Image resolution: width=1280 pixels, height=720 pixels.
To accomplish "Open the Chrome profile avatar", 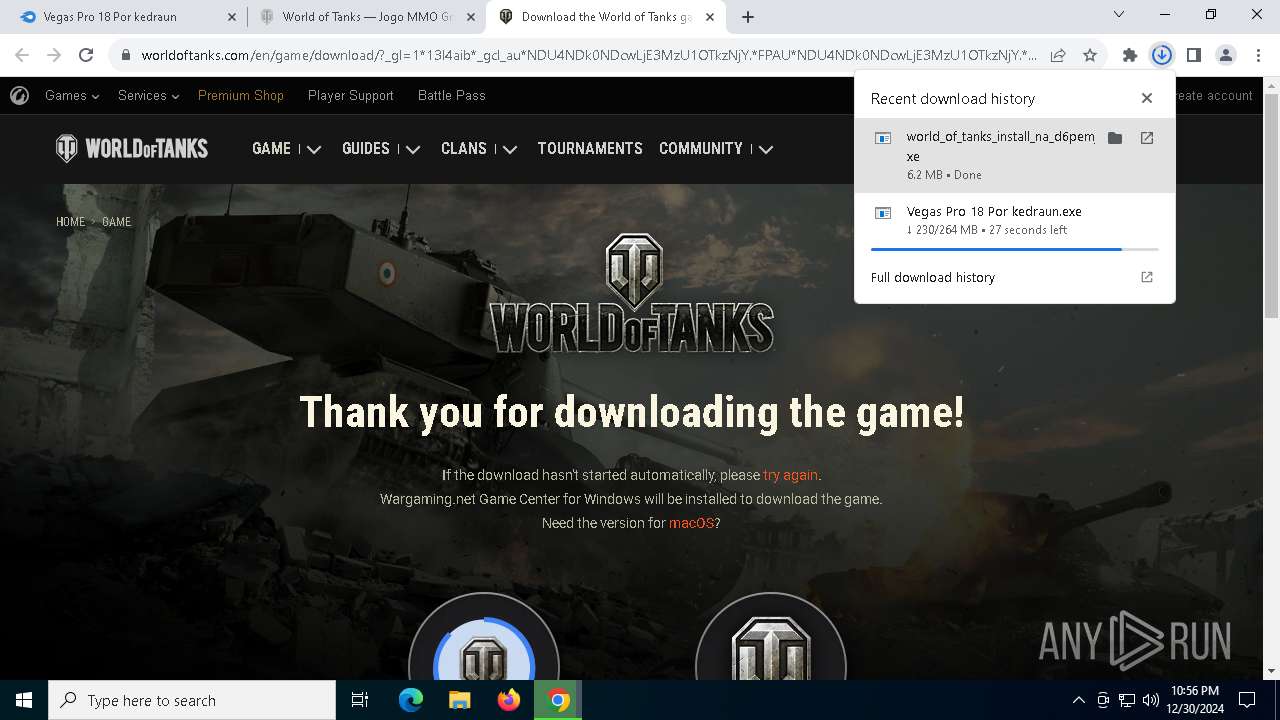I will pos(1225,55).
